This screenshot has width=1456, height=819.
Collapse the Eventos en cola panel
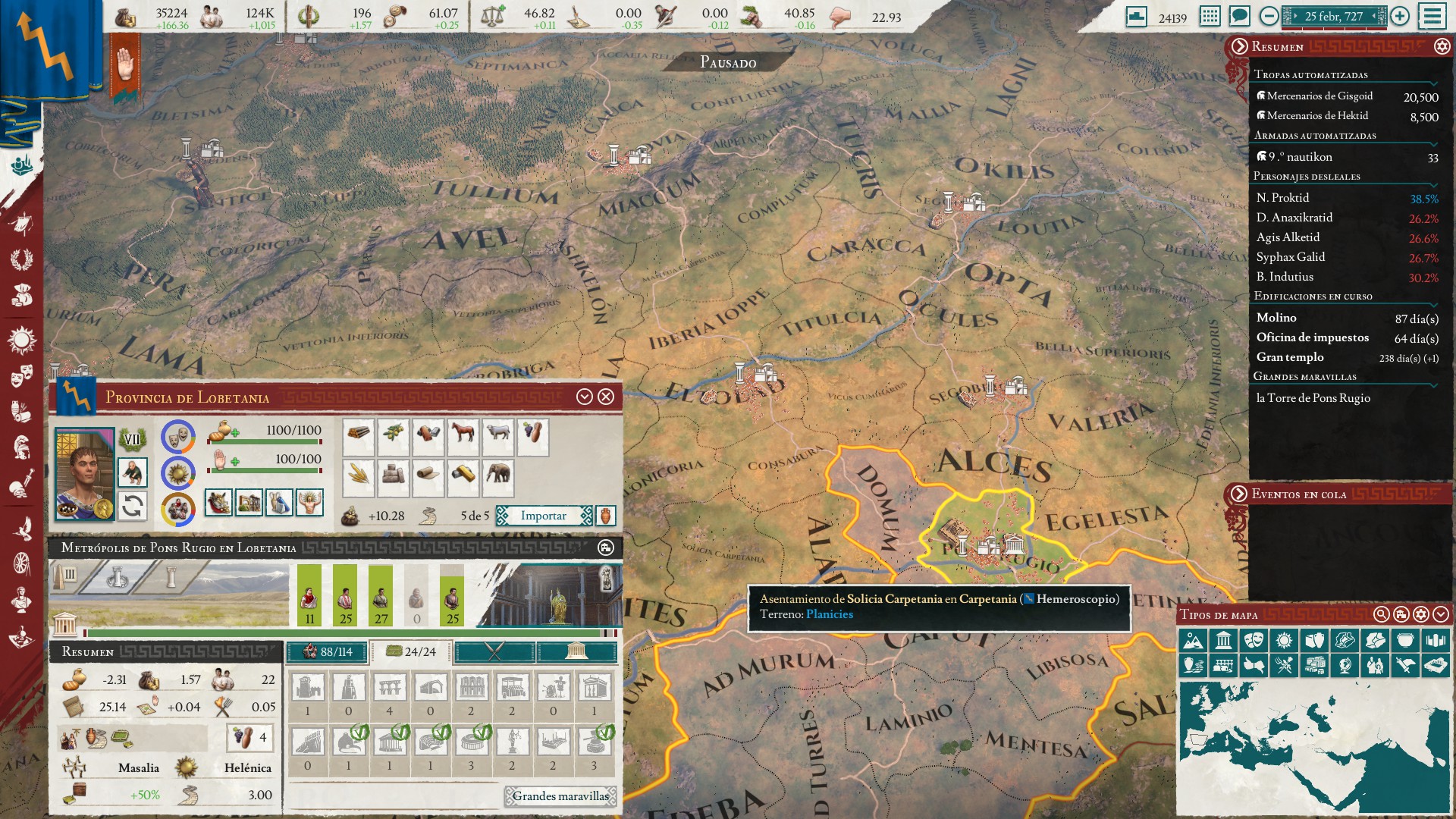(x=1239, y=494)
